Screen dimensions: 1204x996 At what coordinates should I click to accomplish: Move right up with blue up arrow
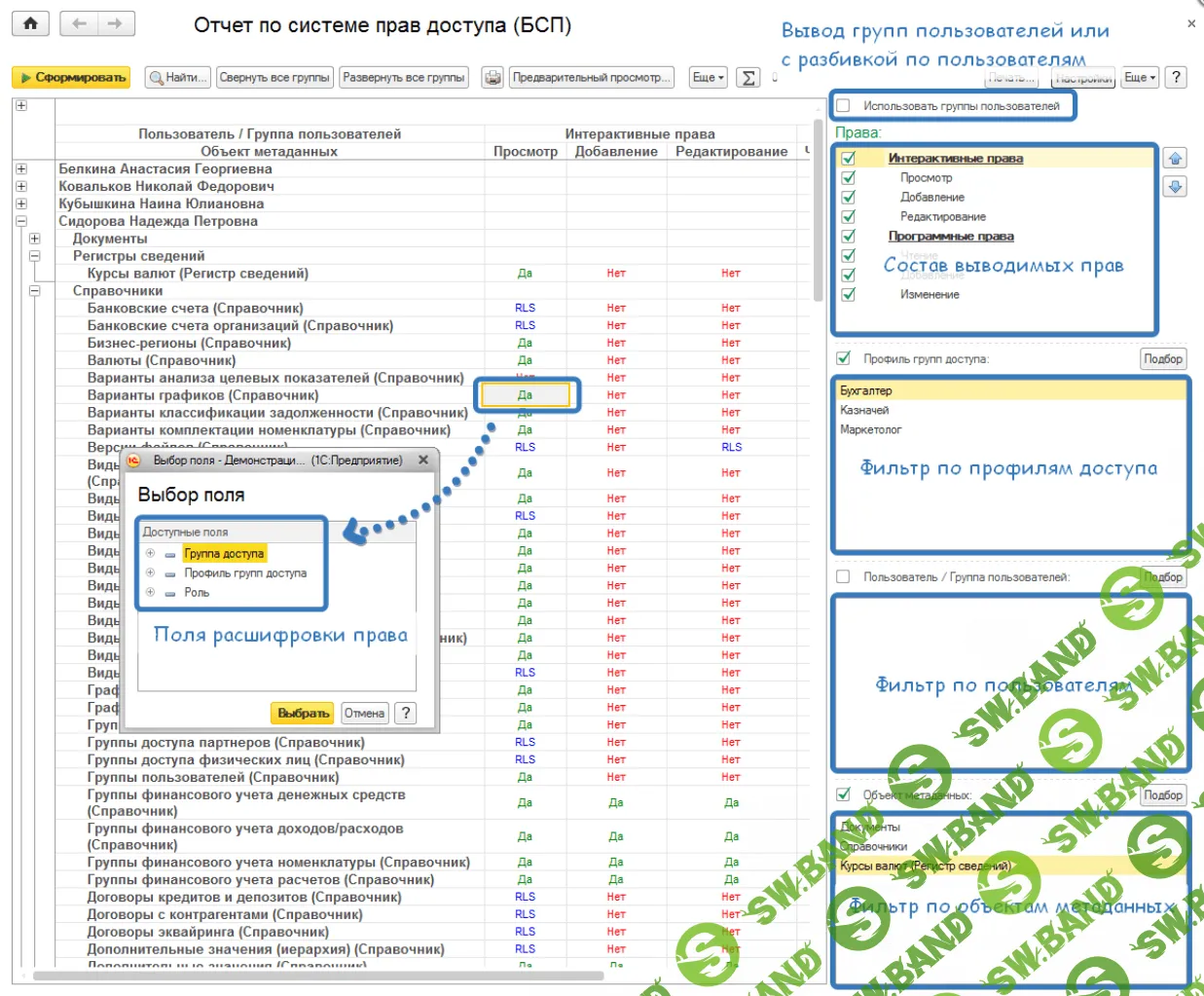click(x=1175, y=159)
